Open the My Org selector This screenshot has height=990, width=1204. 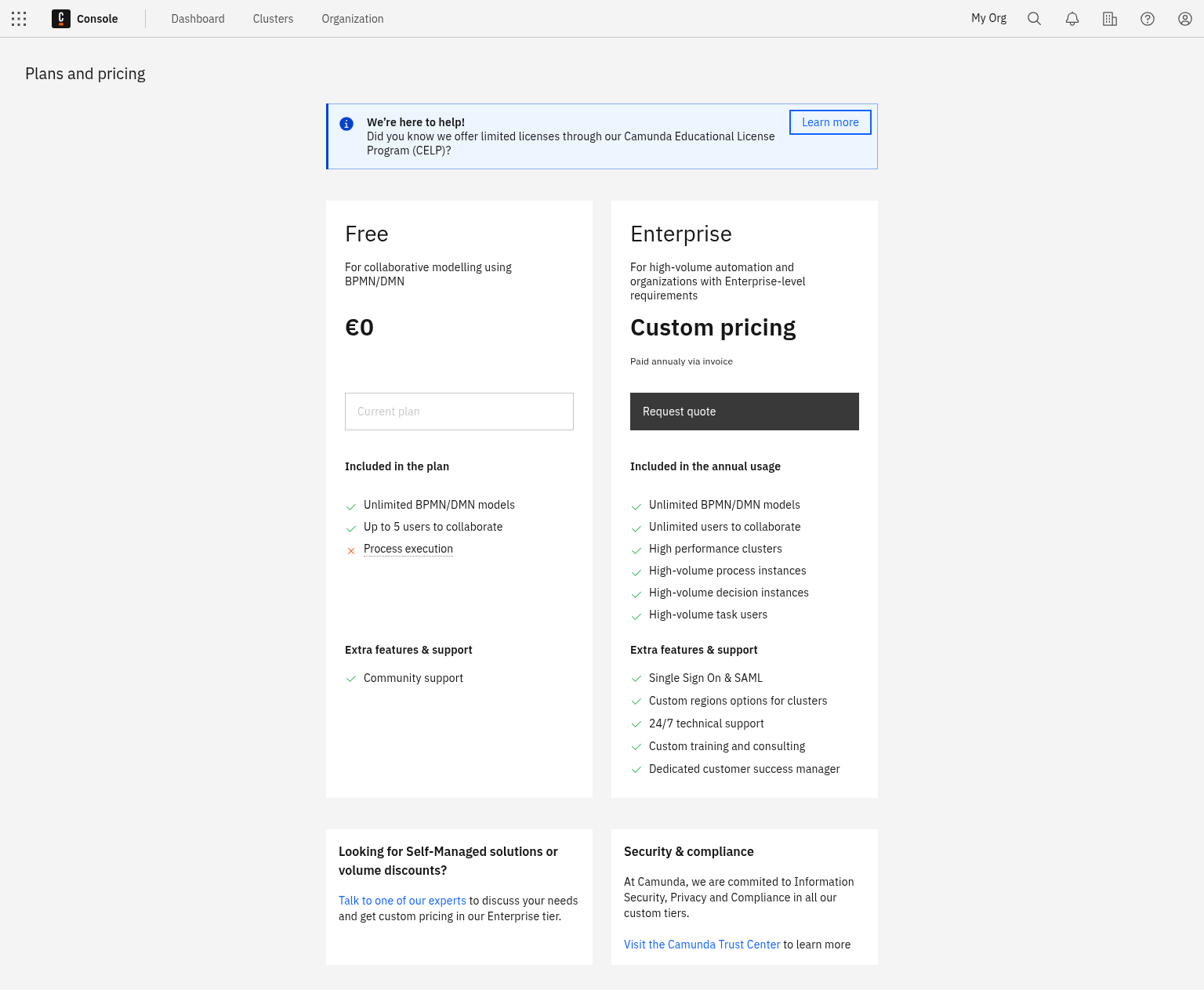click(x=988, y=18)
